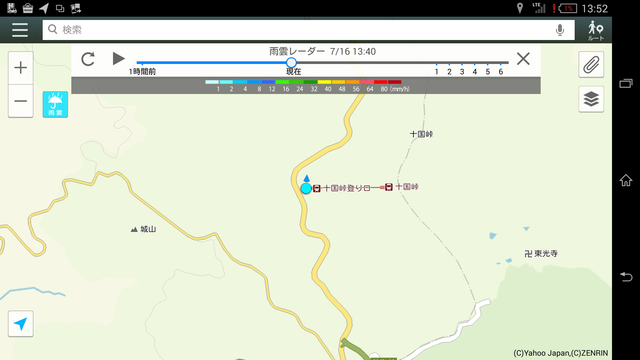
Task: Tap the navigation arrow notification icon
Action: point(44,8)
